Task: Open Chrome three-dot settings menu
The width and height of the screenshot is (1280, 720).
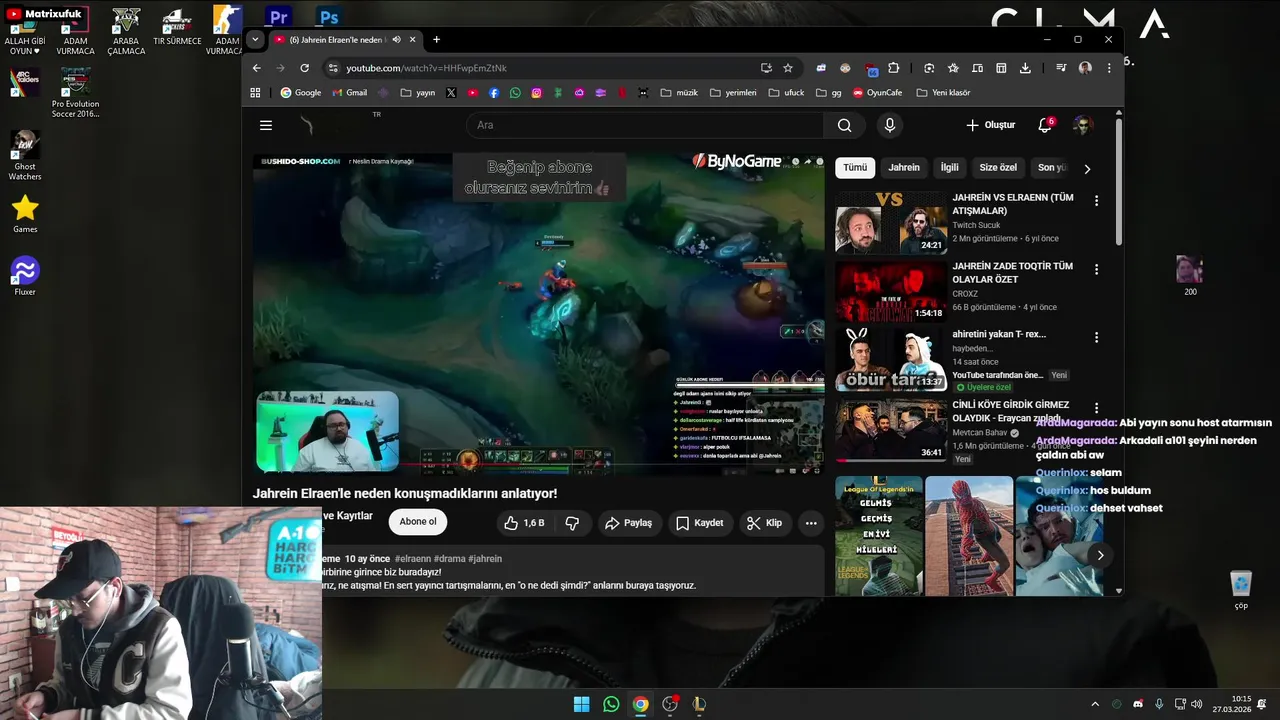Action: tap(1109, 68)
